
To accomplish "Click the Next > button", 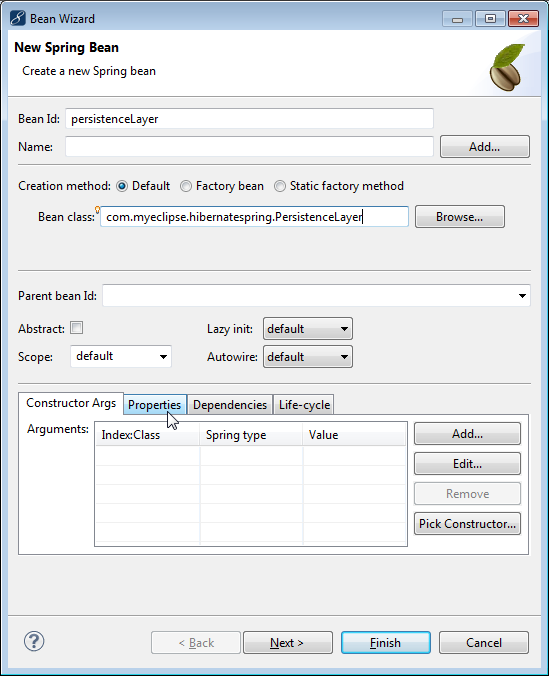I will (288, 643).
